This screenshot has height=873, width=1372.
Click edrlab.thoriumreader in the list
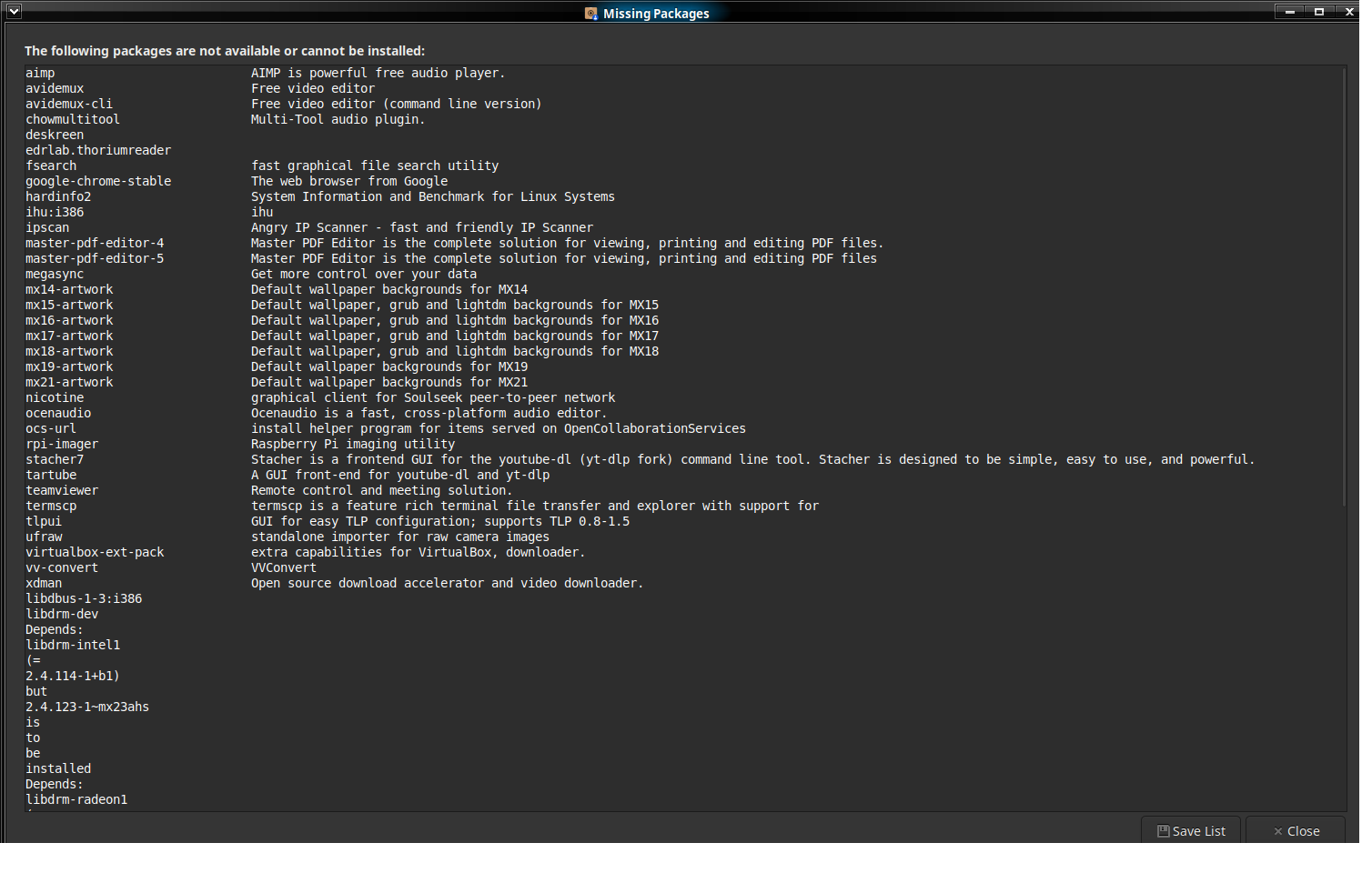click(98, 150)
